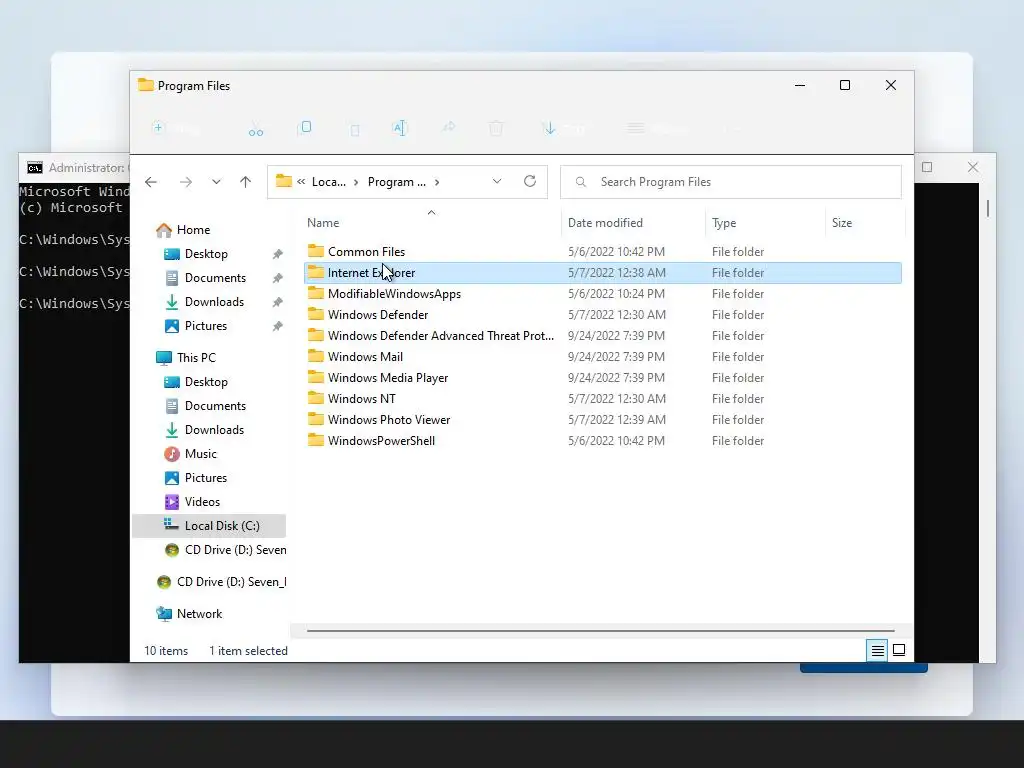Click the Administrator command prompt title bar
Image resolution: width=1024 pixels, height=768 pixels.
[75, 168]
